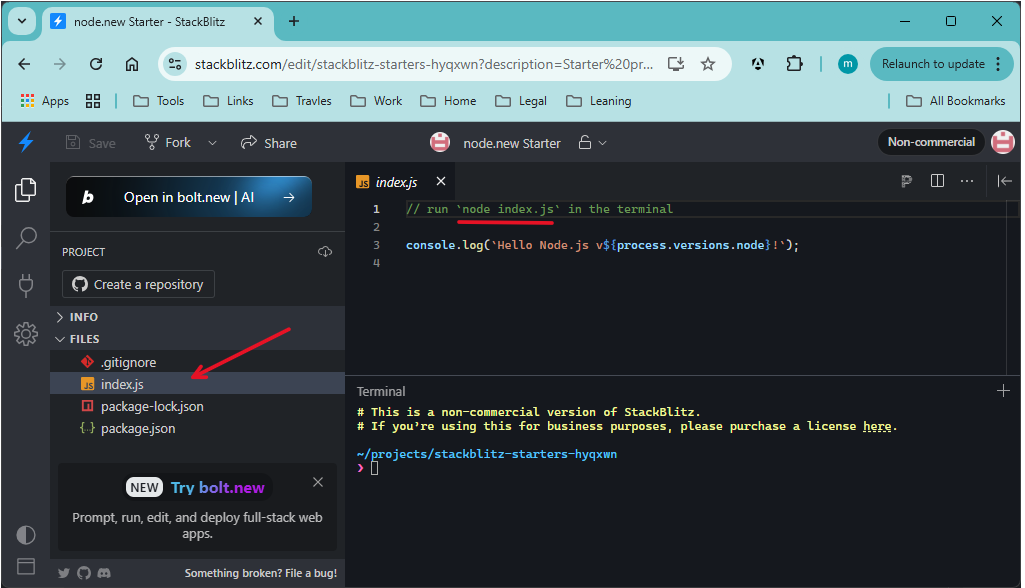Click the Twitter icon in footer
The width and height of the screenshot is (1025, 588).
tap(63, 573)
